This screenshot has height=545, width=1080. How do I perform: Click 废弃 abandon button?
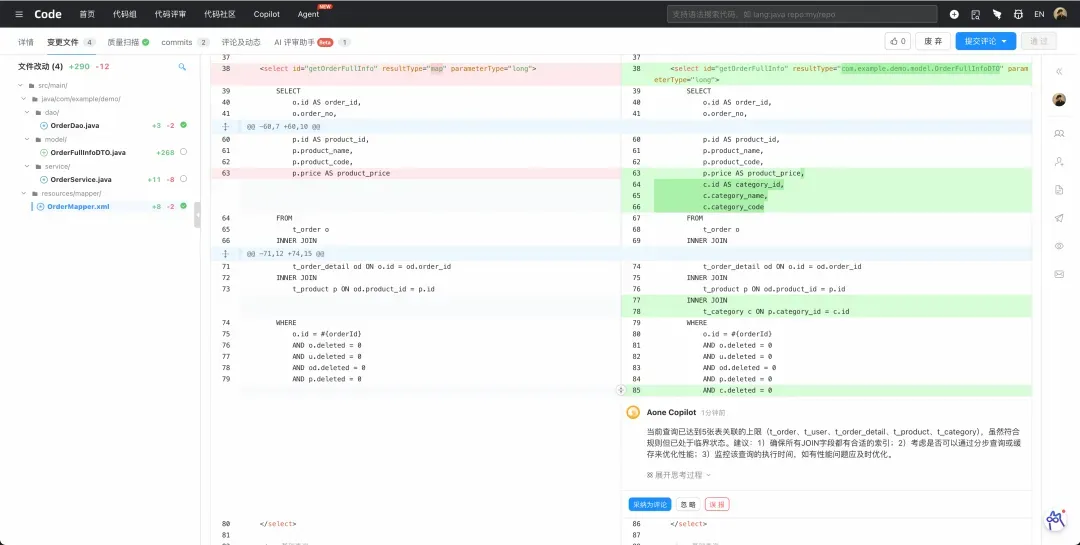[933, 41]
